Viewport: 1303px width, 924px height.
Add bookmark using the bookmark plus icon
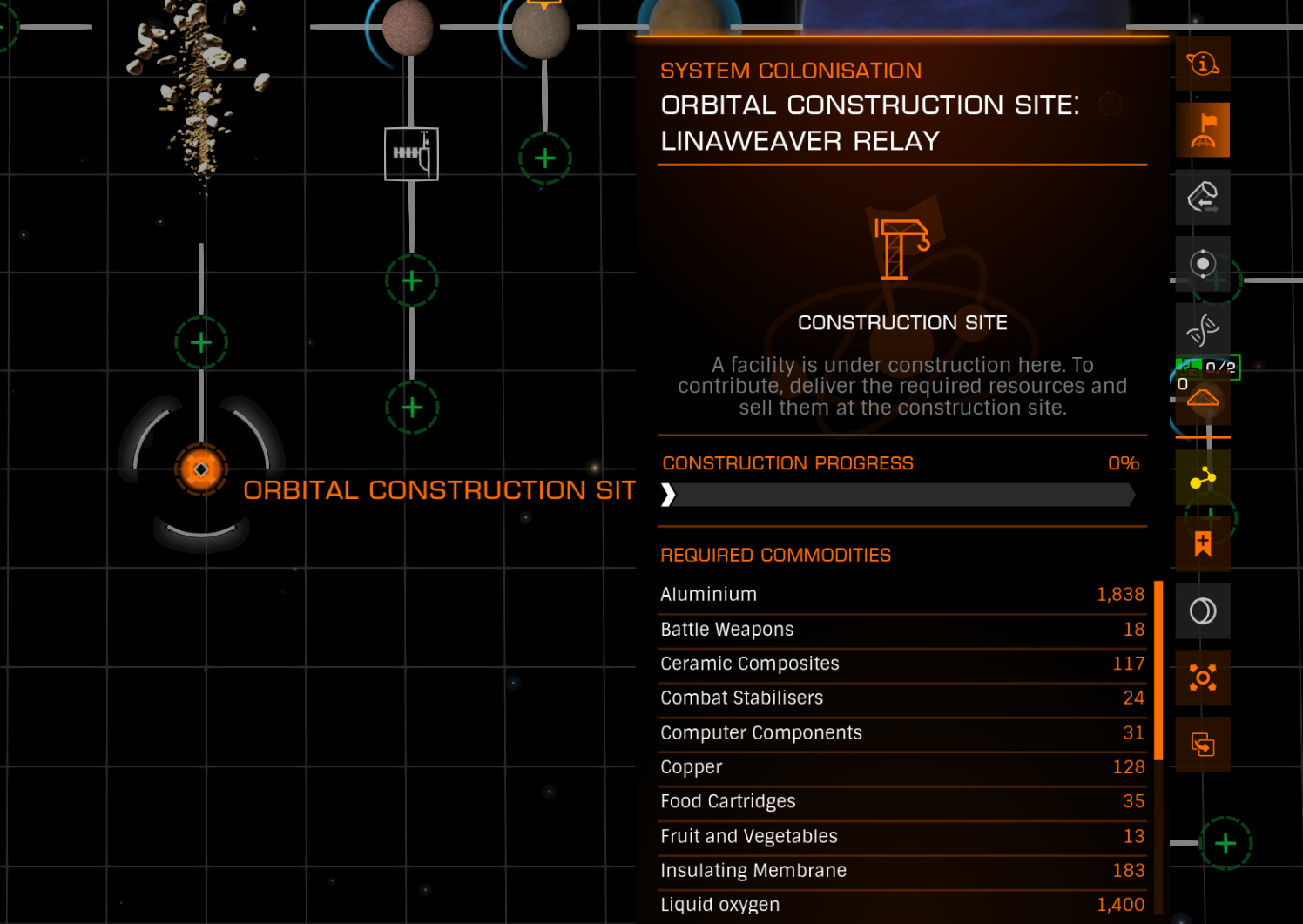coord(1203,544)
